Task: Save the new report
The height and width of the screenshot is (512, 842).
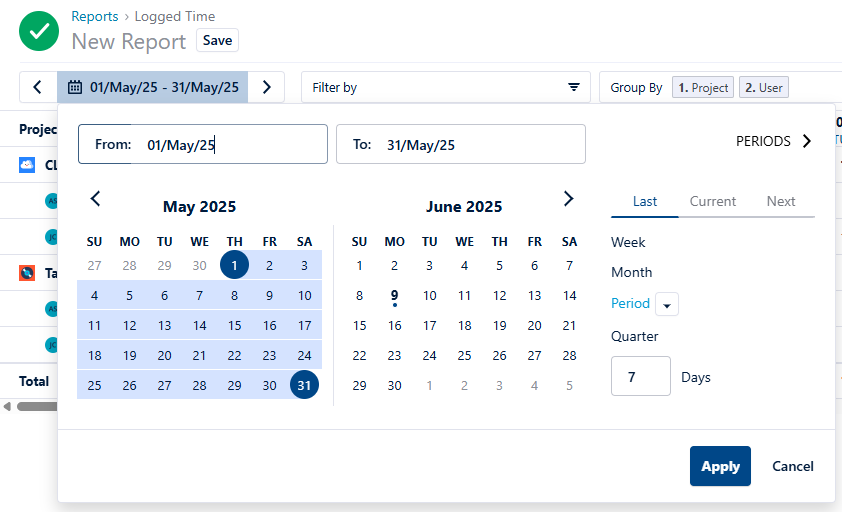Action: [x=217, y=41]
